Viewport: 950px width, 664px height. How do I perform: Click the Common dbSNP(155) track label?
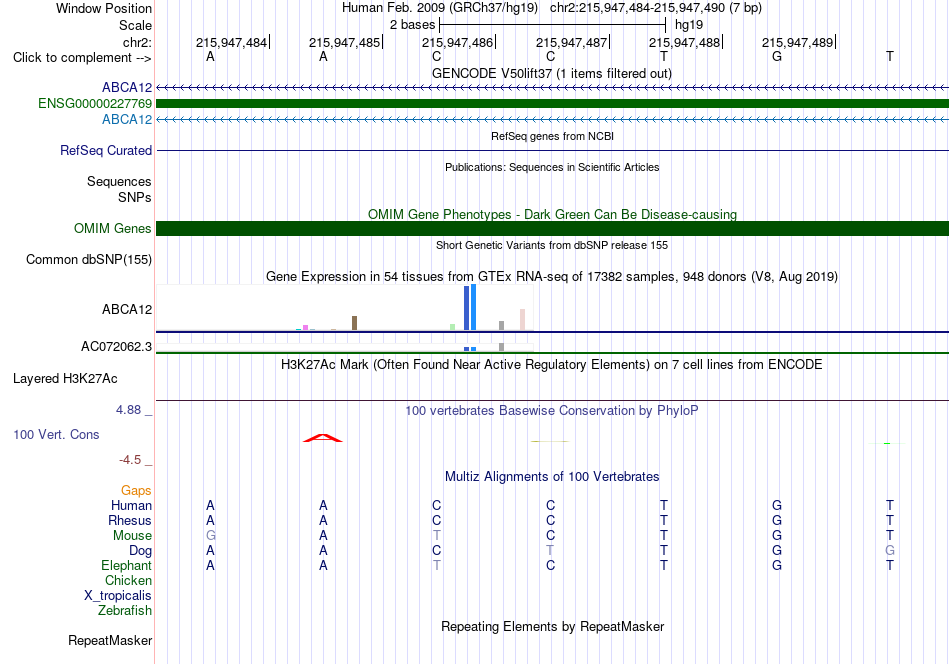tap(88, 259)
